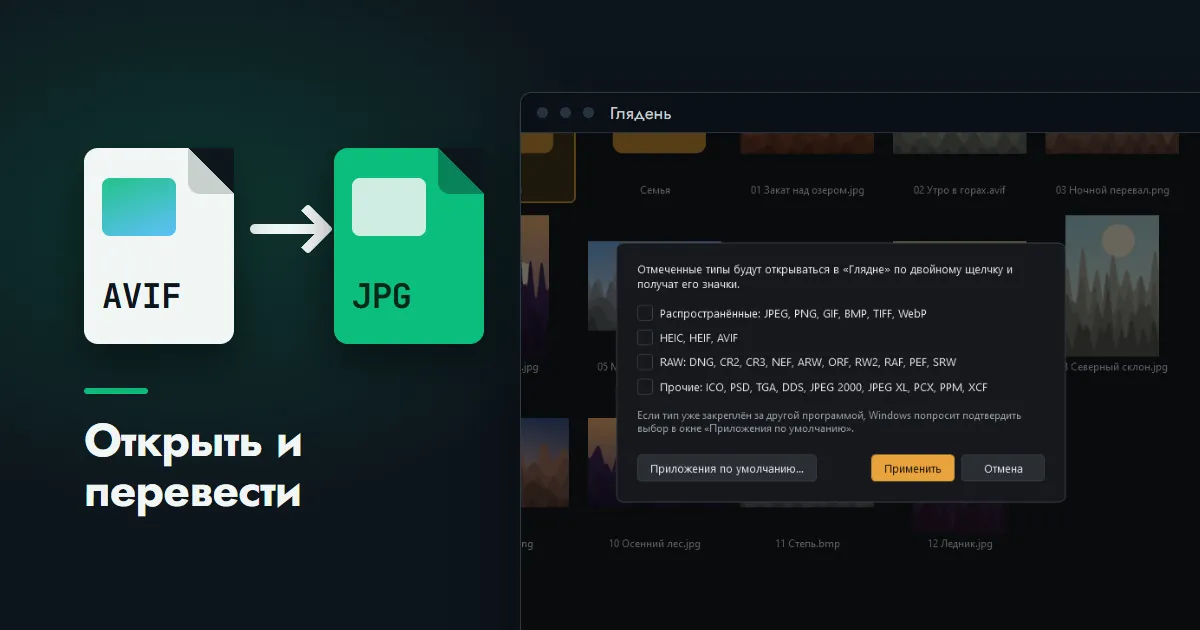Click the Северный склон.jpg file name
This screenshot has width=1200, height=630.
coord(1116,367)
